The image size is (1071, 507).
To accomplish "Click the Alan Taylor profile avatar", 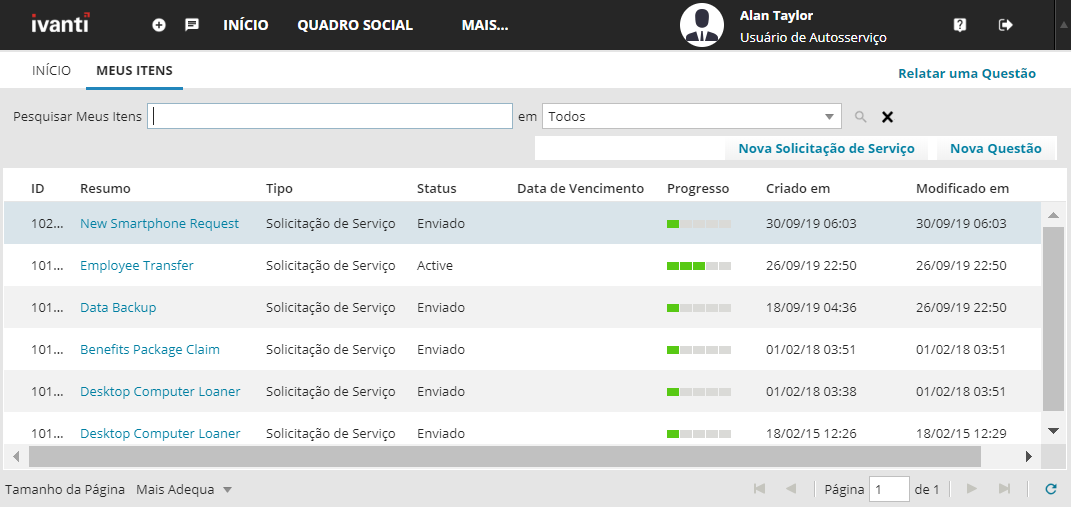I will pyautogui.click(x=702, y=25).
